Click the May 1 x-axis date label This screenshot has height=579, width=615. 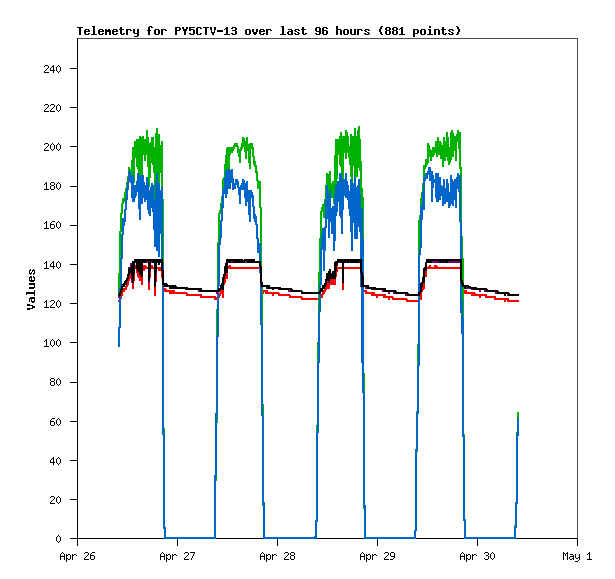click(577, 556)
